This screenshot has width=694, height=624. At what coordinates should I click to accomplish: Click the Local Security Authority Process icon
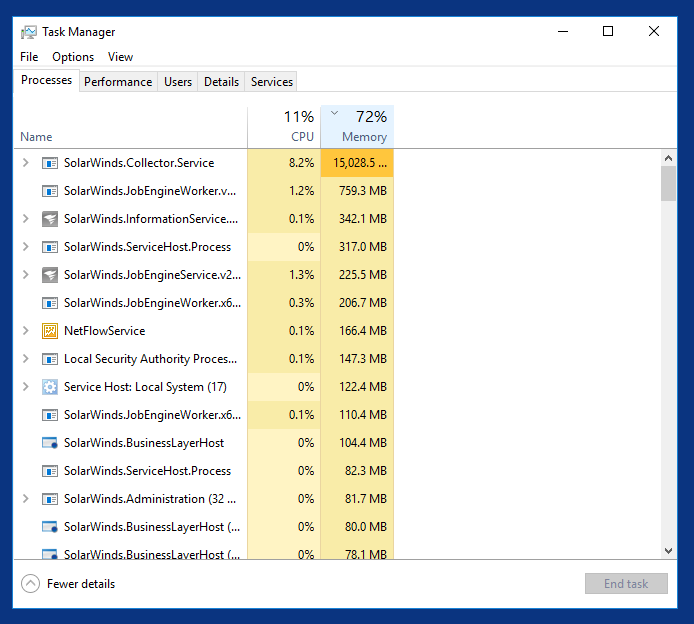click(50, 359)
